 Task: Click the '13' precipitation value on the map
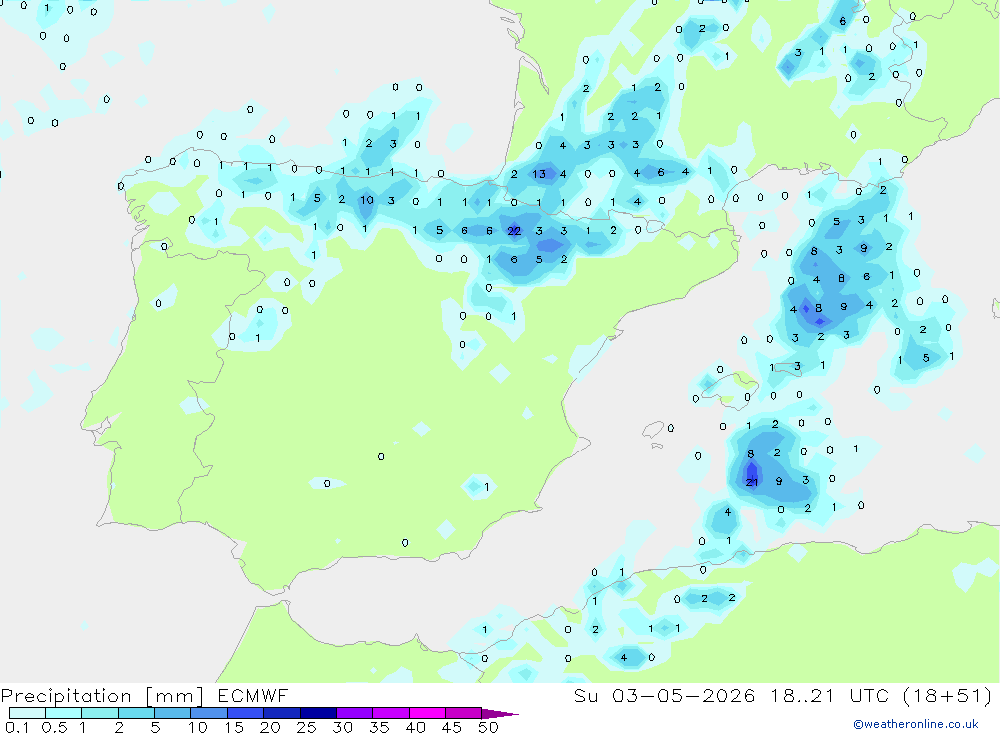coord(539,174)
